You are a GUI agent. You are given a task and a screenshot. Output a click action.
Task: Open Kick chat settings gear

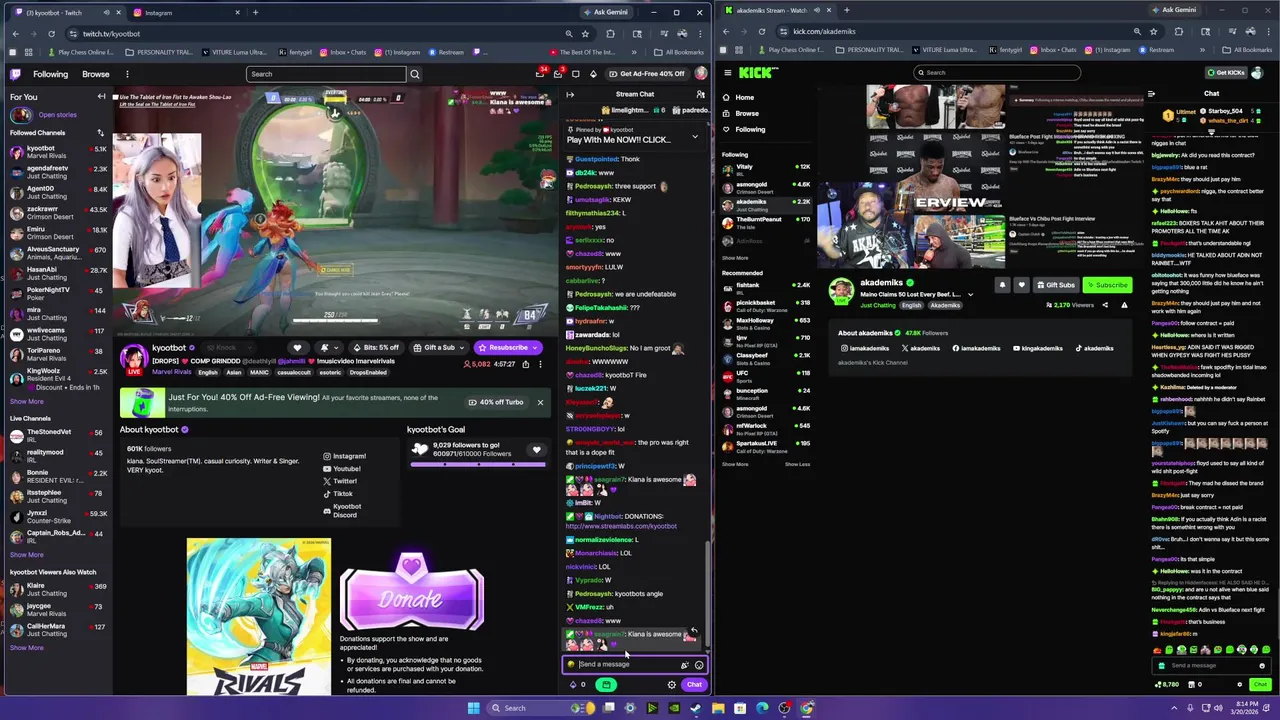[1240, 685]
